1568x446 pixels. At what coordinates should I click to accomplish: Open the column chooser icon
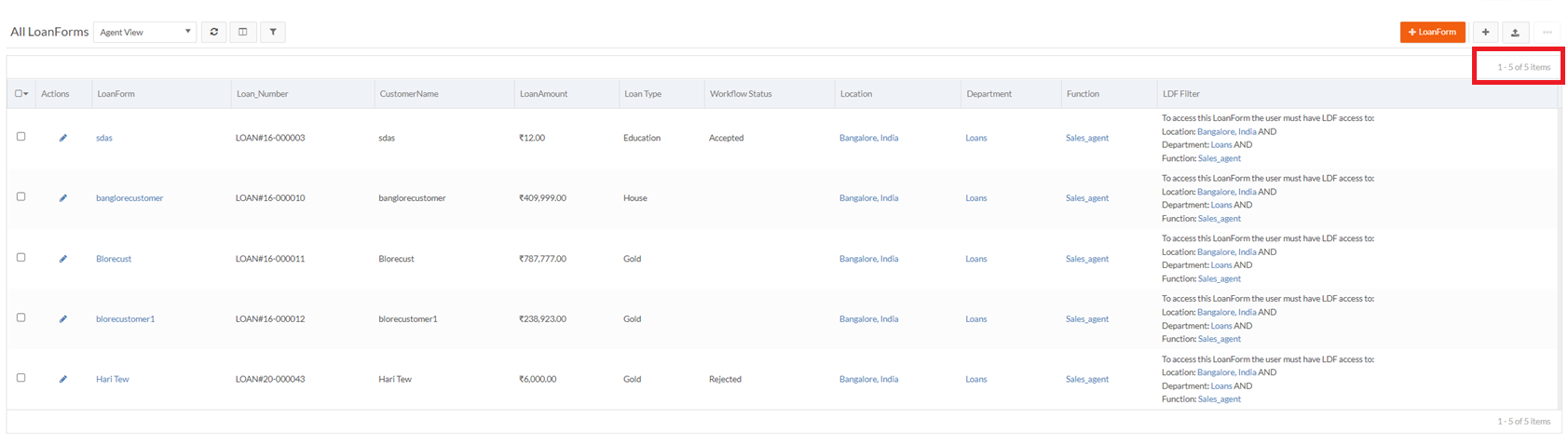pyautogui.click(x=243, y=32)
